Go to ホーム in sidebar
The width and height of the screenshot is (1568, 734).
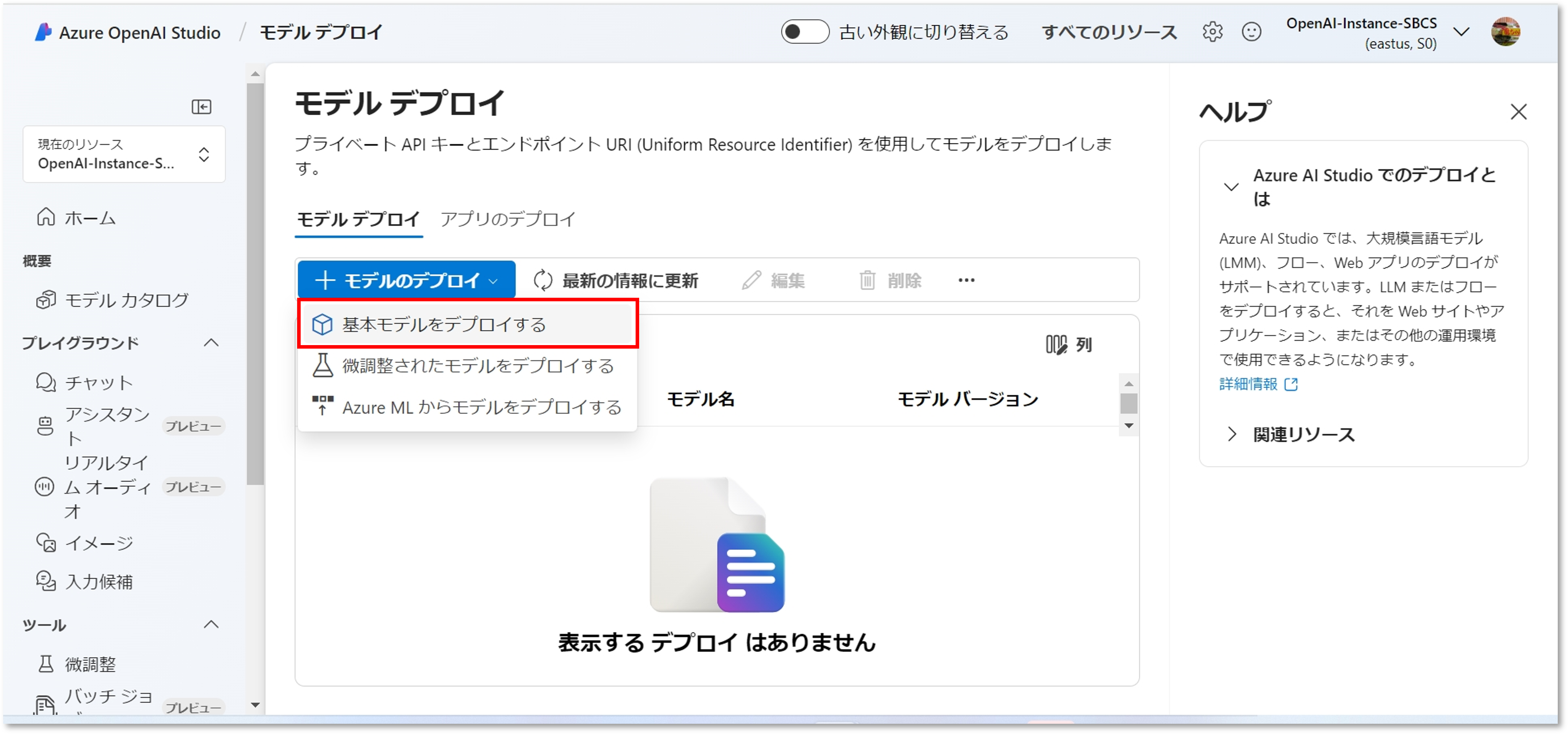(76, 217)
